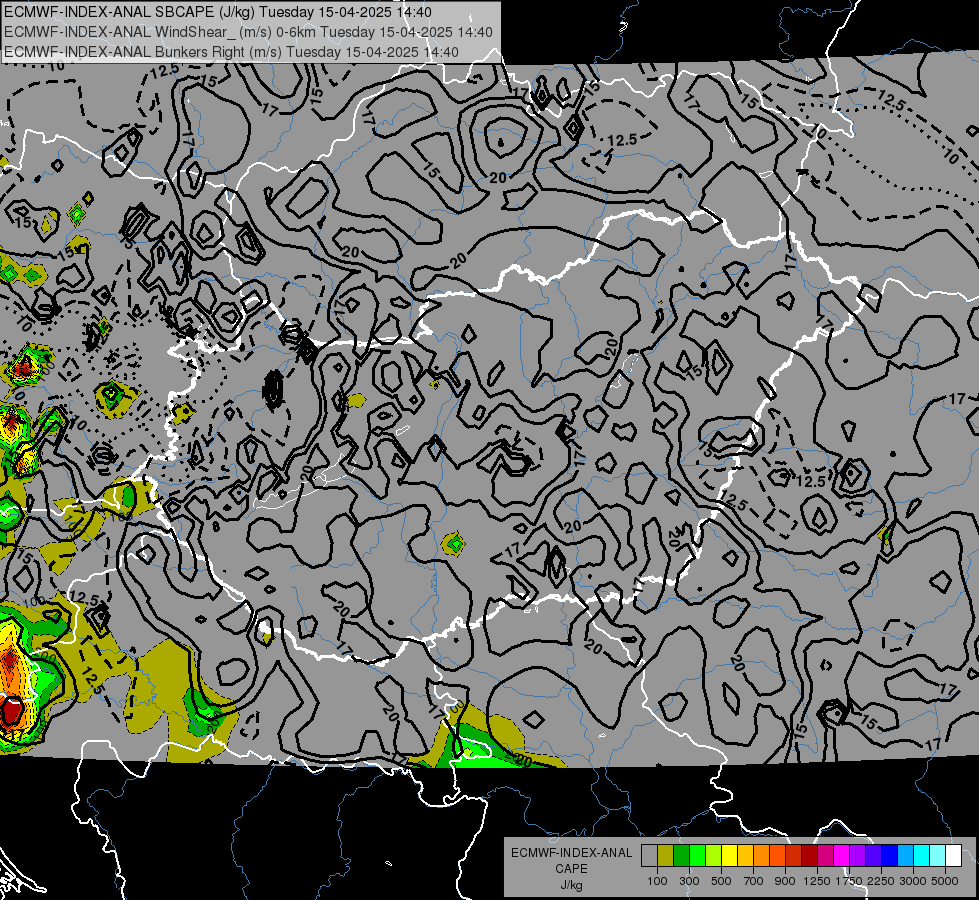Screen dimensions: 979x900
Task: Select the yellow-green legend swatch
Action: pos(713,856)
